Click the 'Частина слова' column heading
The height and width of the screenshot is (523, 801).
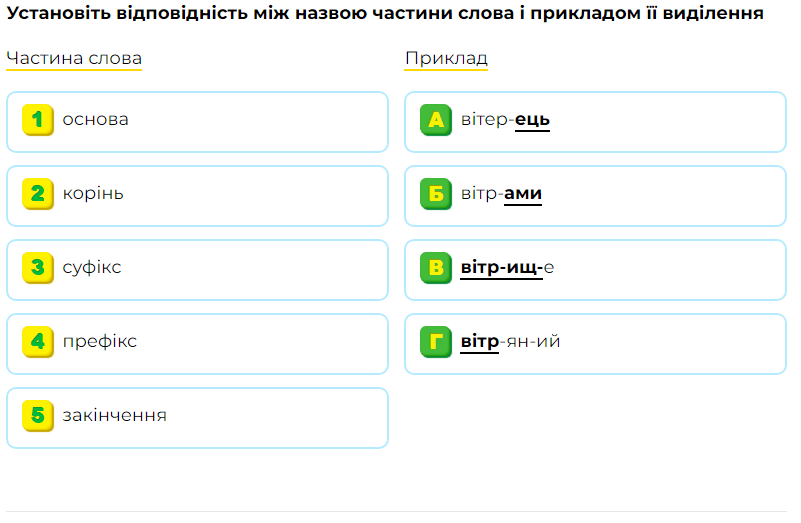pyautogui.click(x=74, y=58)
